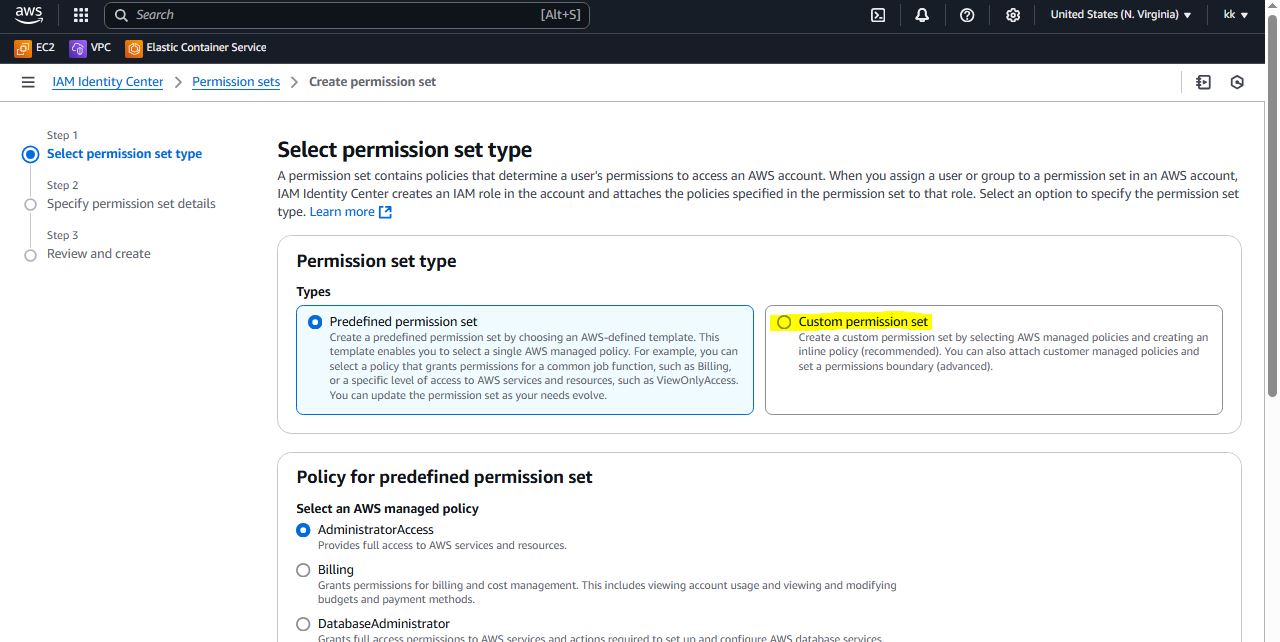This screenshot has height=642, width=1280.
Task: Select the DatabaseAdministrator policy radio
Action: 303,624
